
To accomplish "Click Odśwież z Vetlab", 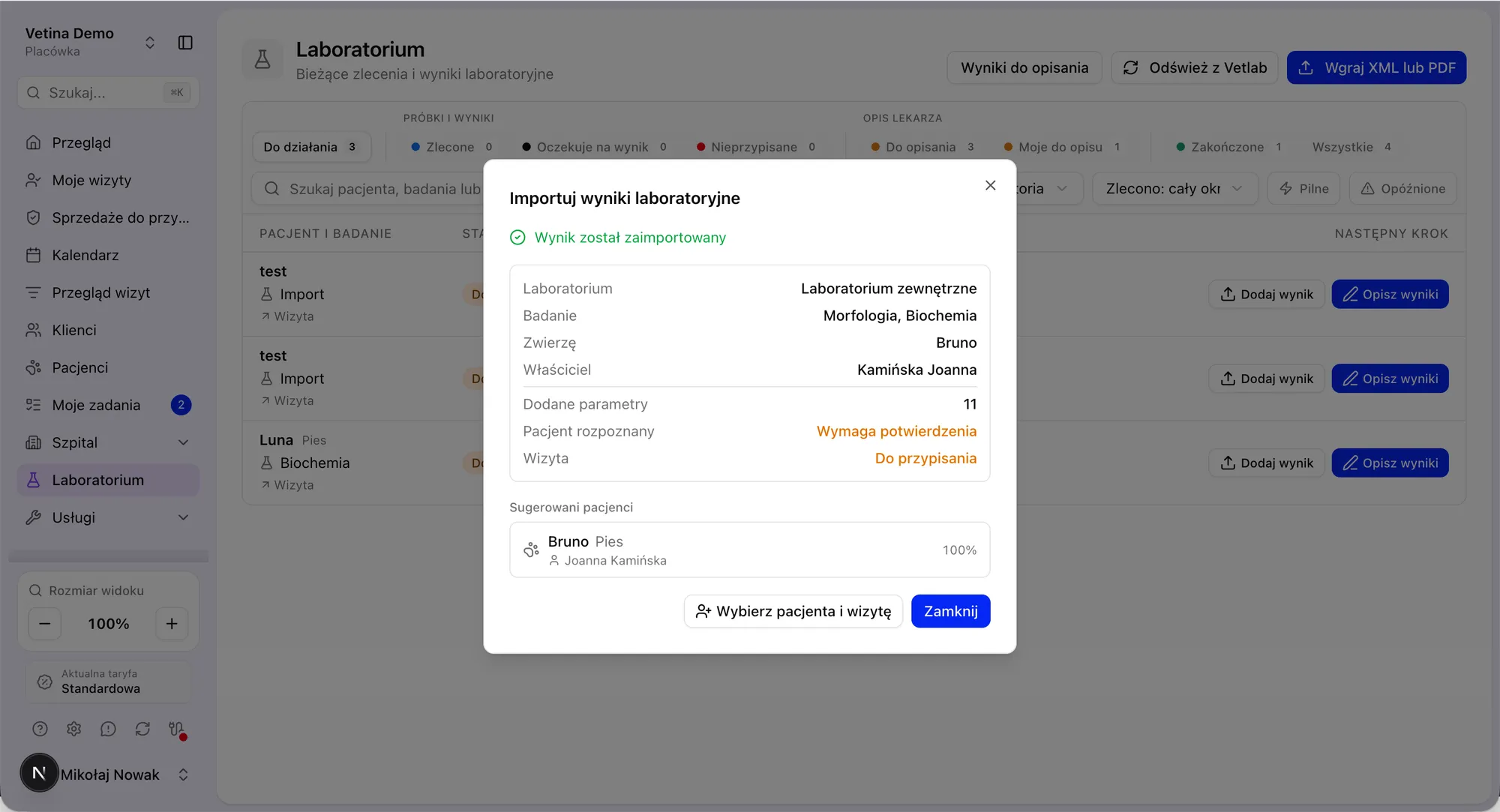I will pos(1194,67).
